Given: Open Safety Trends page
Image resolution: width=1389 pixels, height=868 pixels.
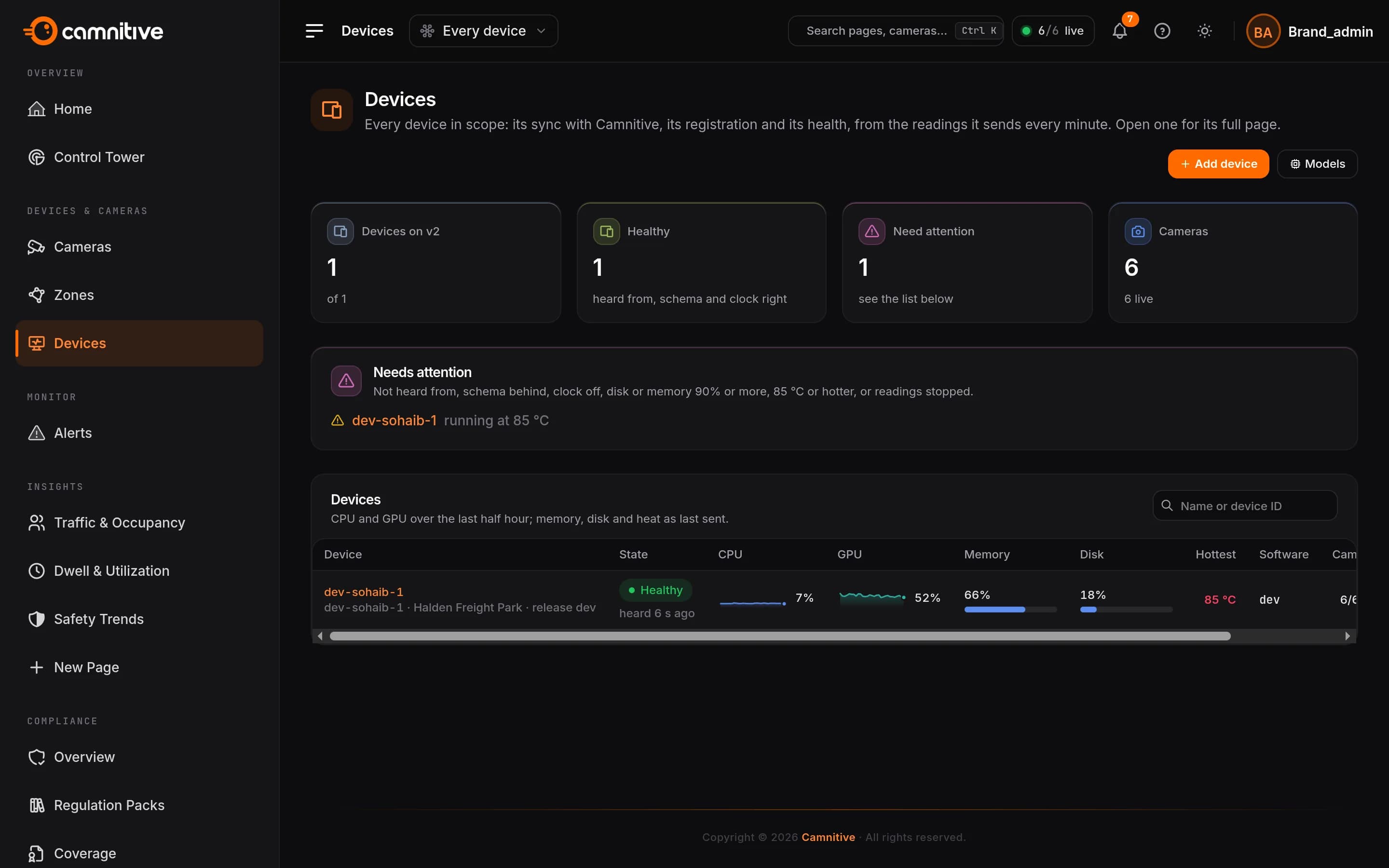Looking at the screenshot, I should tap(139, 619).
